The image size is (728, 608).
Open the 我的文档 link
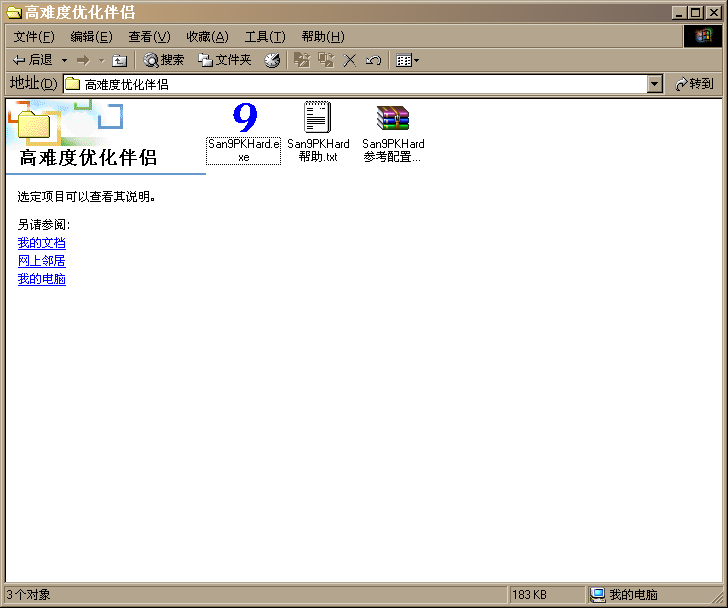point(42,243)
